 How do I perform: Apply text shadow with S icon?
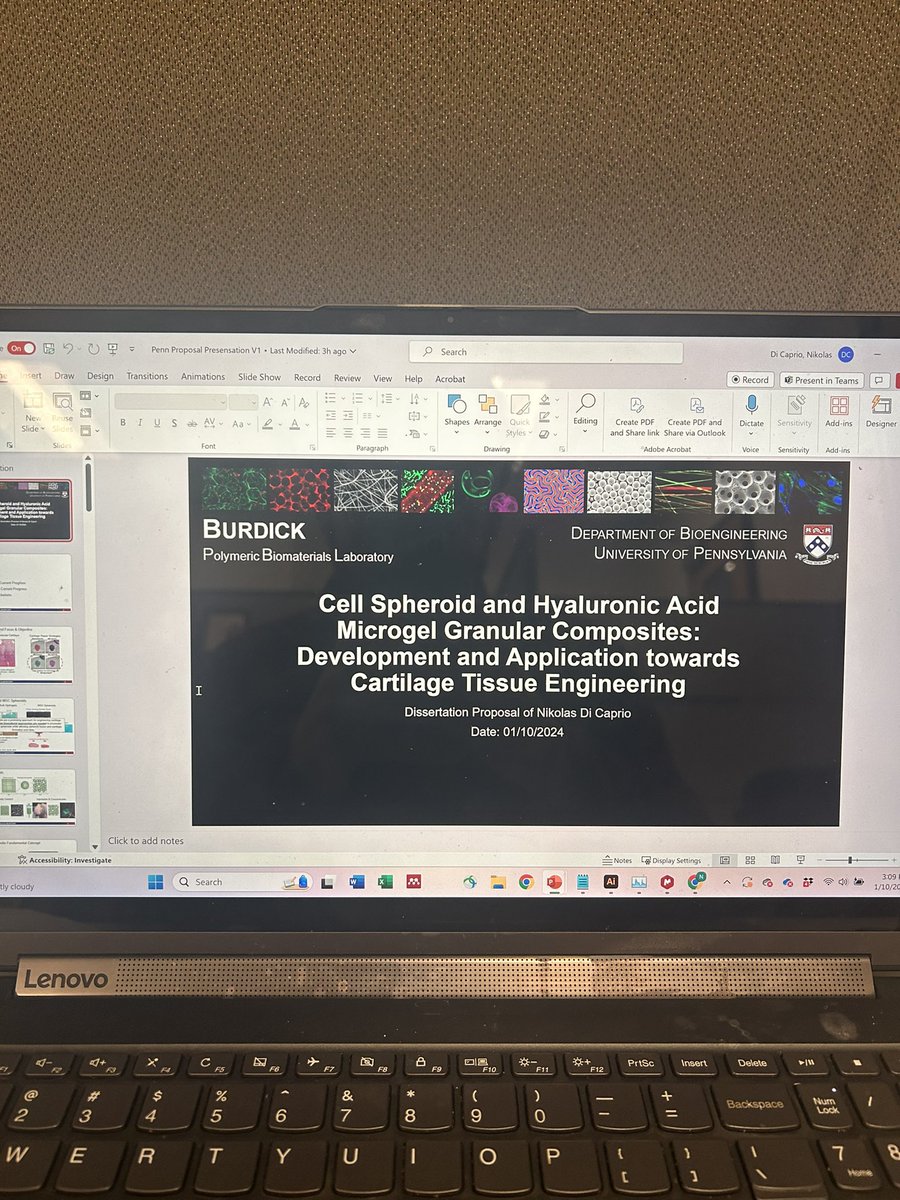coord(174,423)
